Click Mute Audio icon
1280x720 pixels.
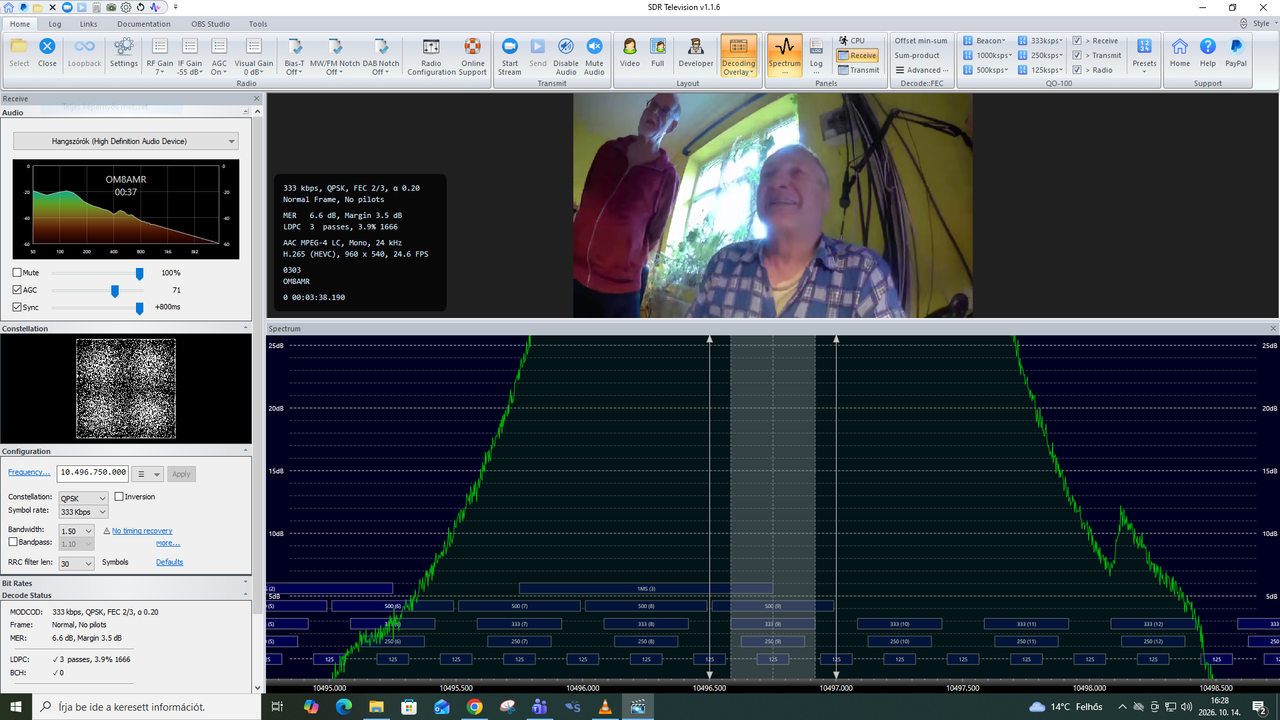pos(594,46)
